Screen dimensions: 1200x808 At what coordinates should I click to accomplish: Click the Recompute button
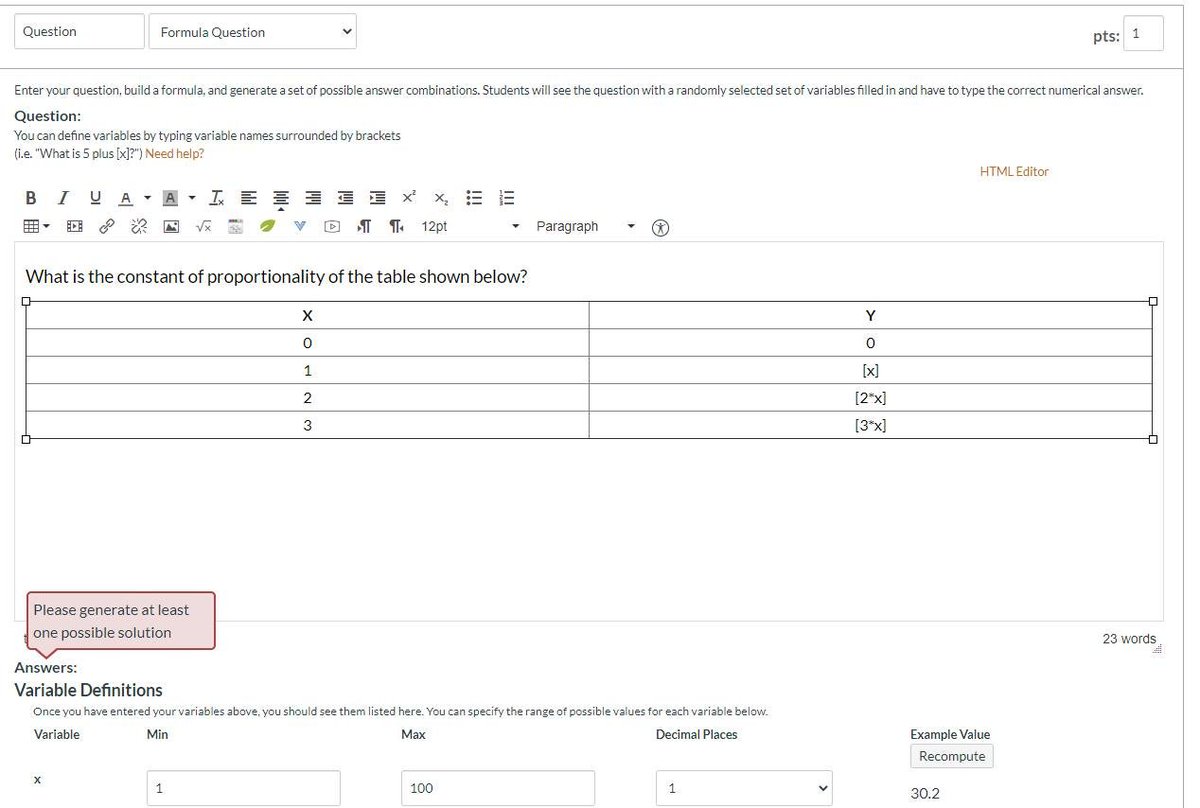coord(952,756)
